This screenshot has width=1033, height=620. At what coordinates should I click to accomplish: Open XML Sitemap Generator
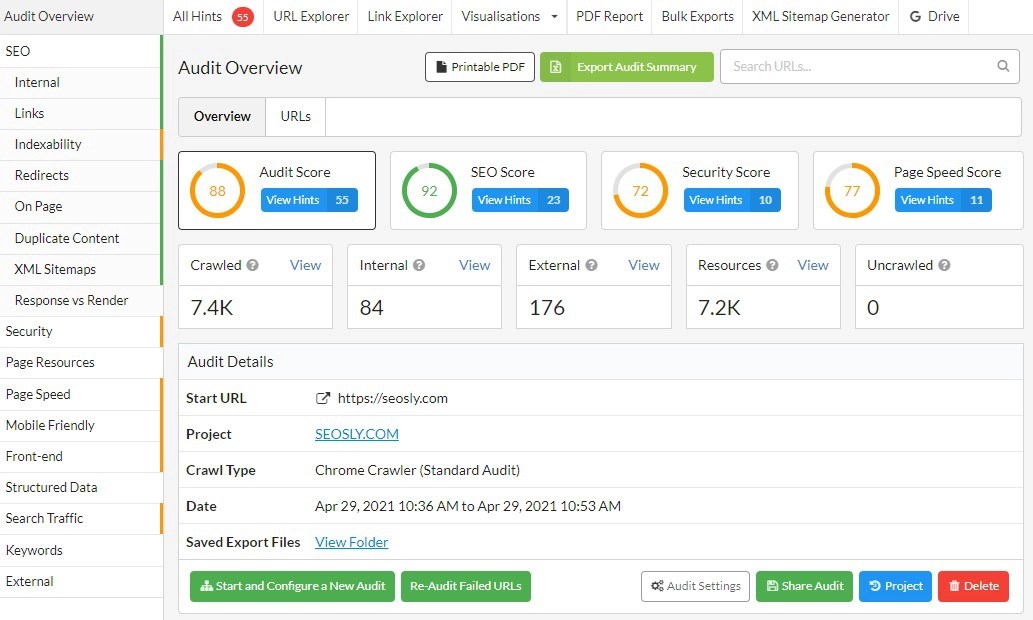pyautogui.click(x=820, y=16)
